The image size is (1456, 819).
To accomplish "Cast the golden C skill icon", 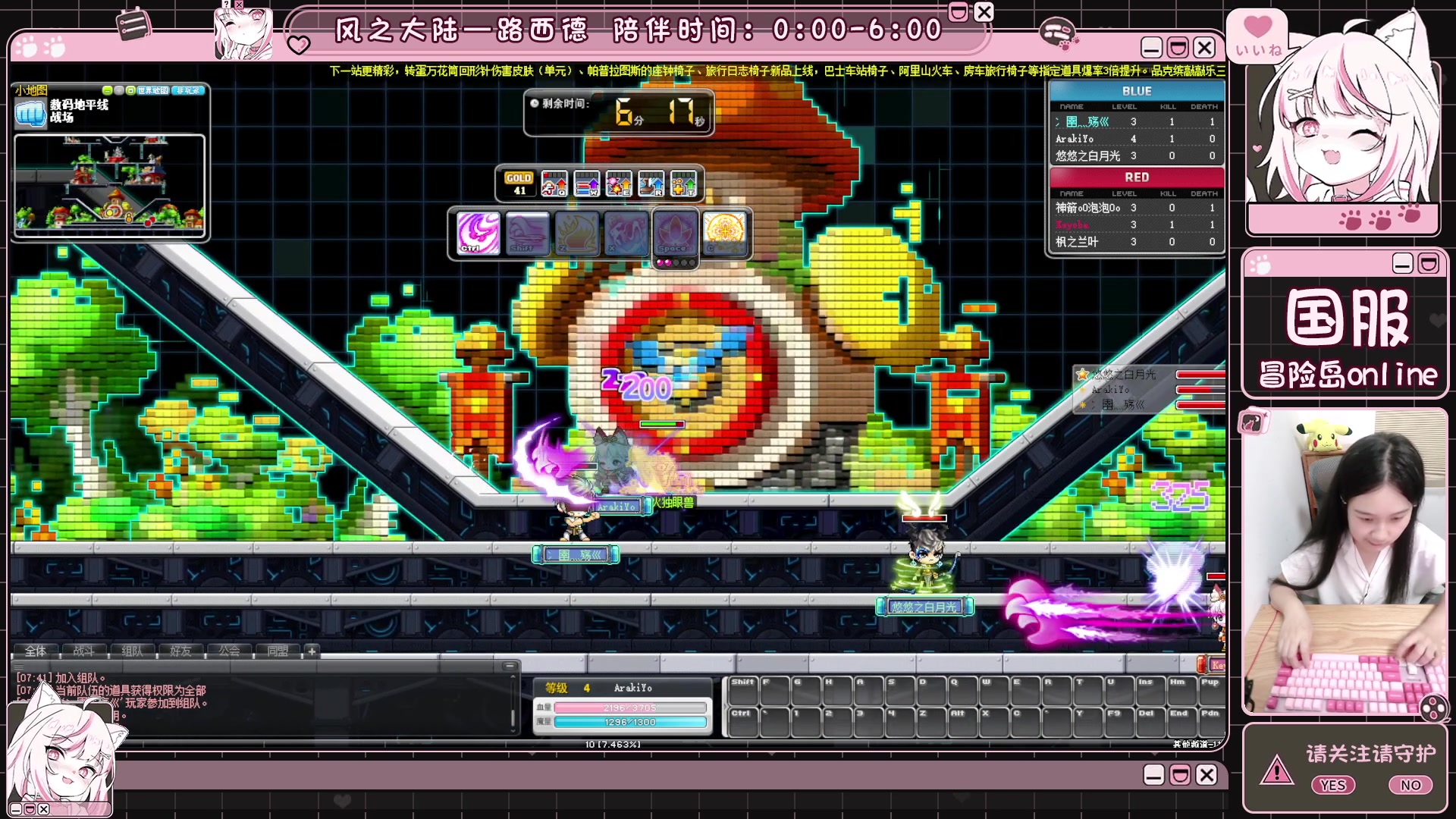I will [x=724, y=233].
